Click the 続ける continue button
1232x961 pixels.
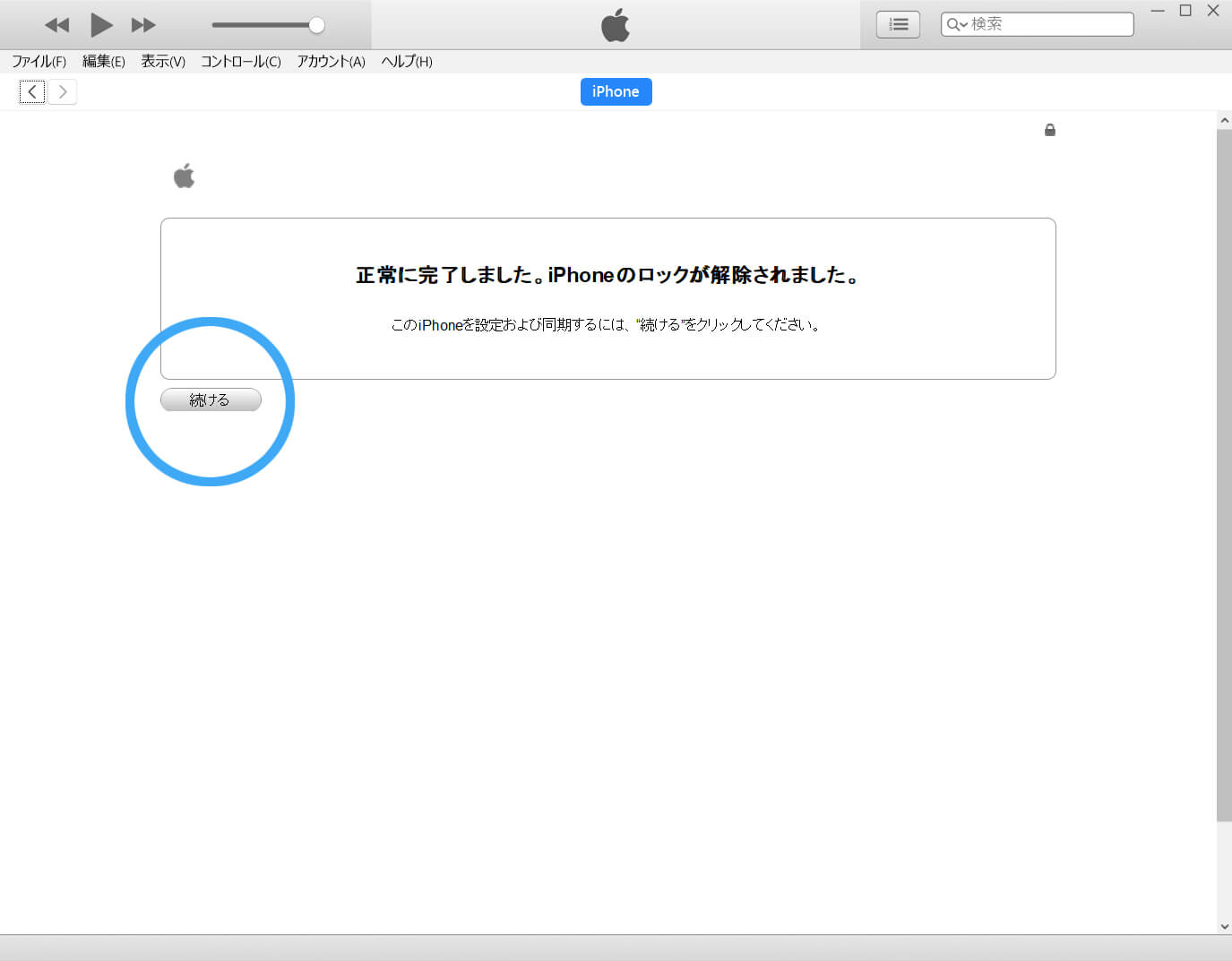point(211,399)
